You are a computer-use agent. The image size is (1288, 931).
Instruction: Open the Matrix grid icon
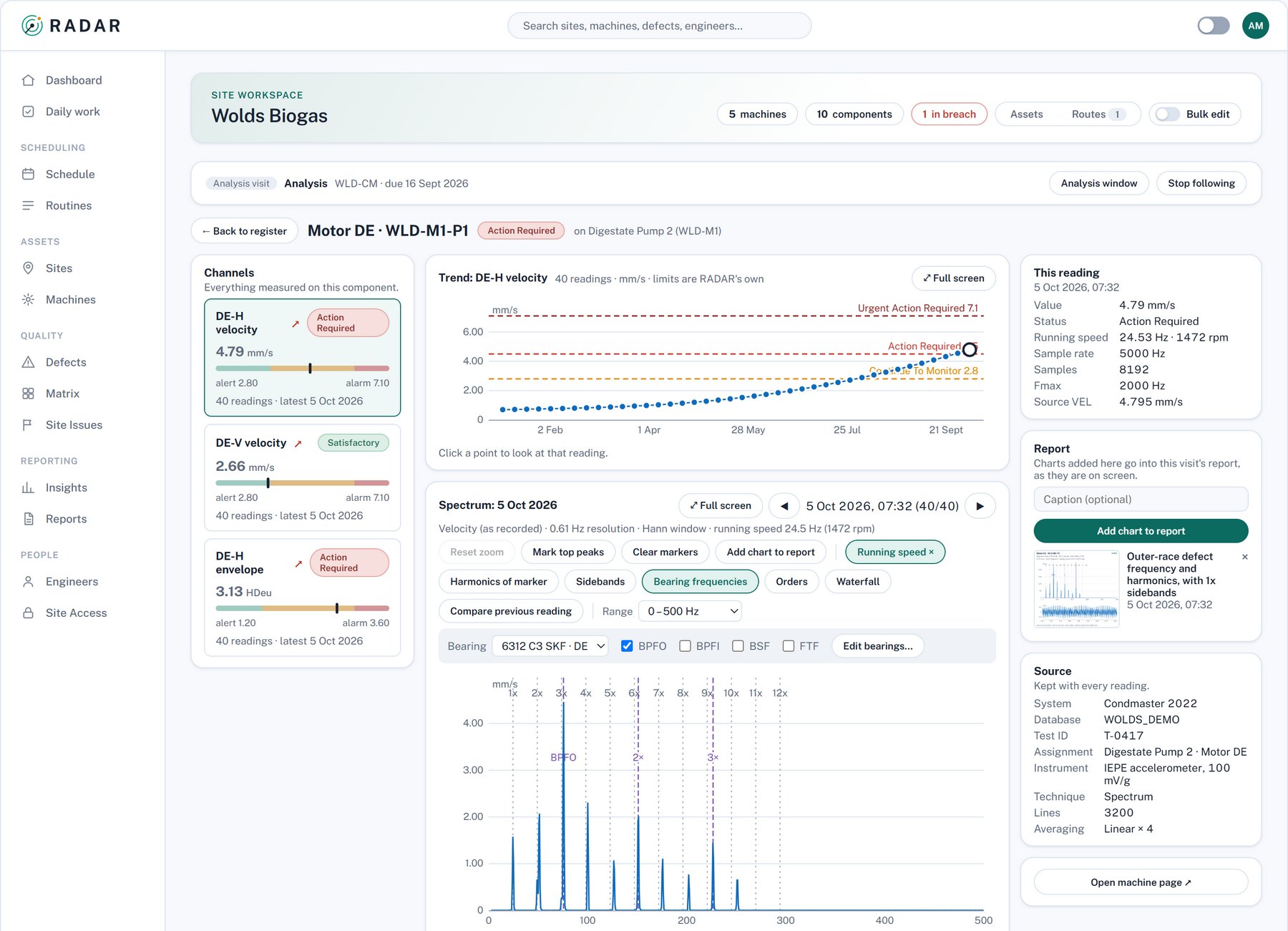pos(28,394)
